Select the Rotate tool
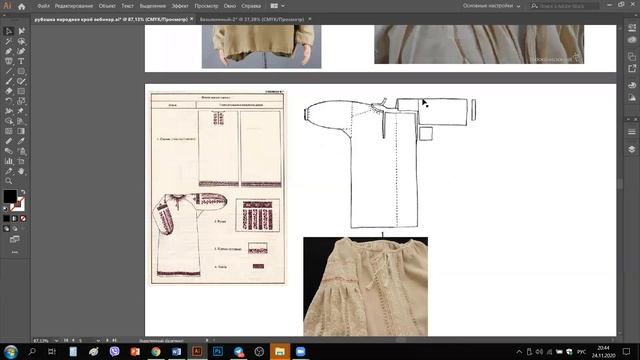Image resolution: width=640 pixels, height=360 pixels. click(x=9, y=101)
